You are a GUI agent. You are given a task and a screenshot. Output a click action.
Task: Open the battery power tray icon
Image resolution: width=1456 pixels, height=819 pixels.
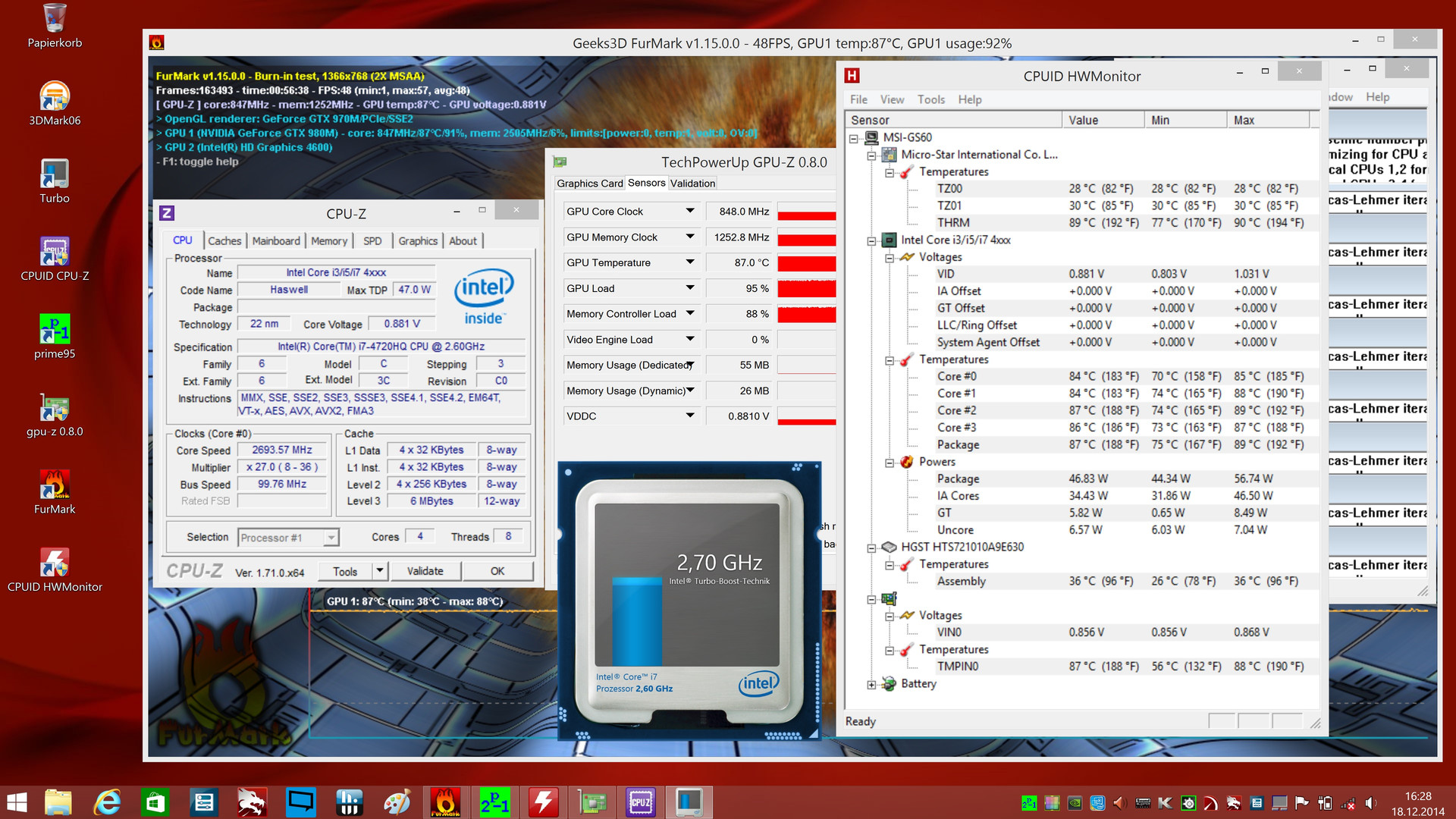[1325, 803]
